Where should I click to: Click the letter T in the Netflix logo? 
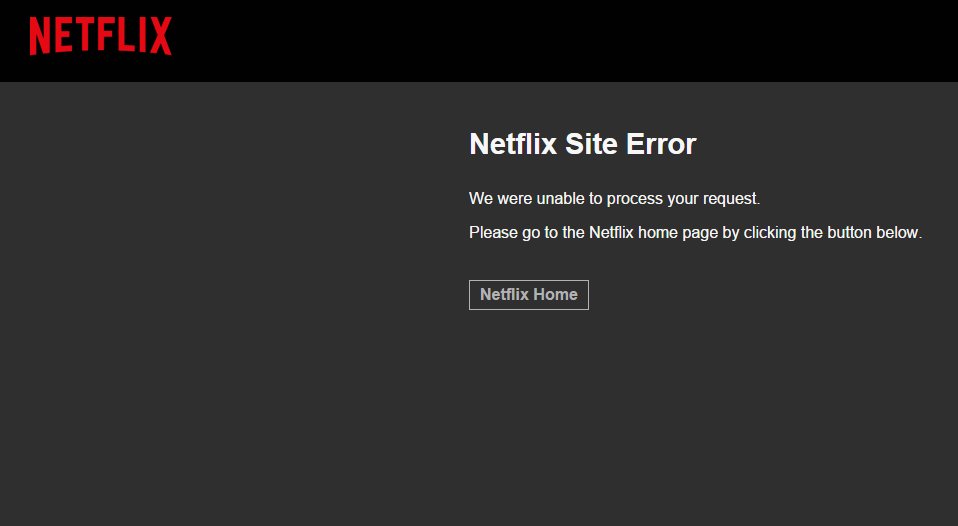(x=86, y=36)
